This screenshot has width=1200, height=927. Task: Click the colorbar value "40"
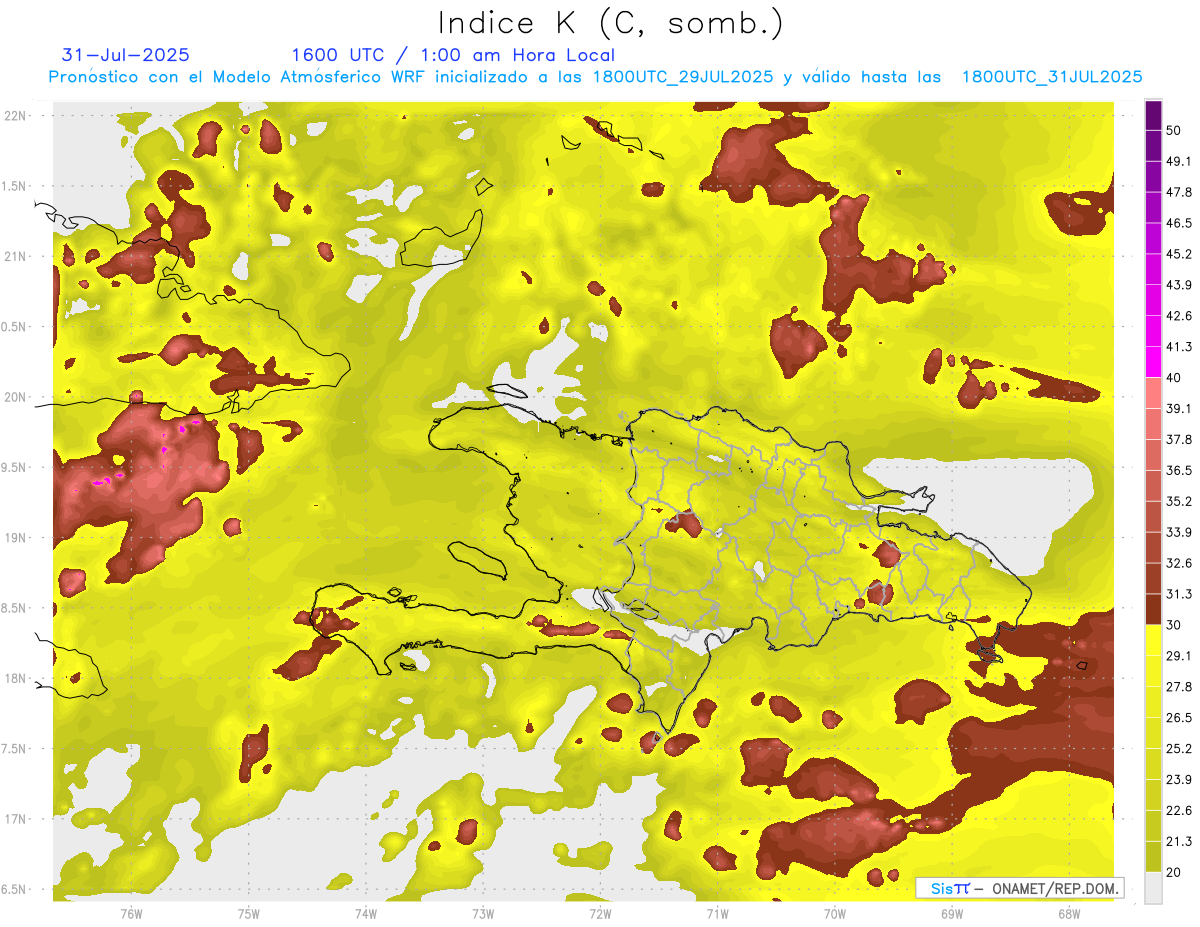(x=1174, y=378)
